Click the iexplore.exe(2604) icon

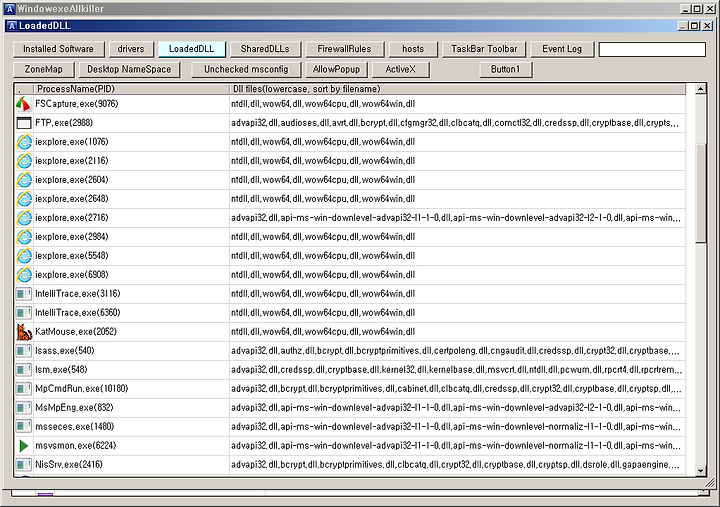24,180
